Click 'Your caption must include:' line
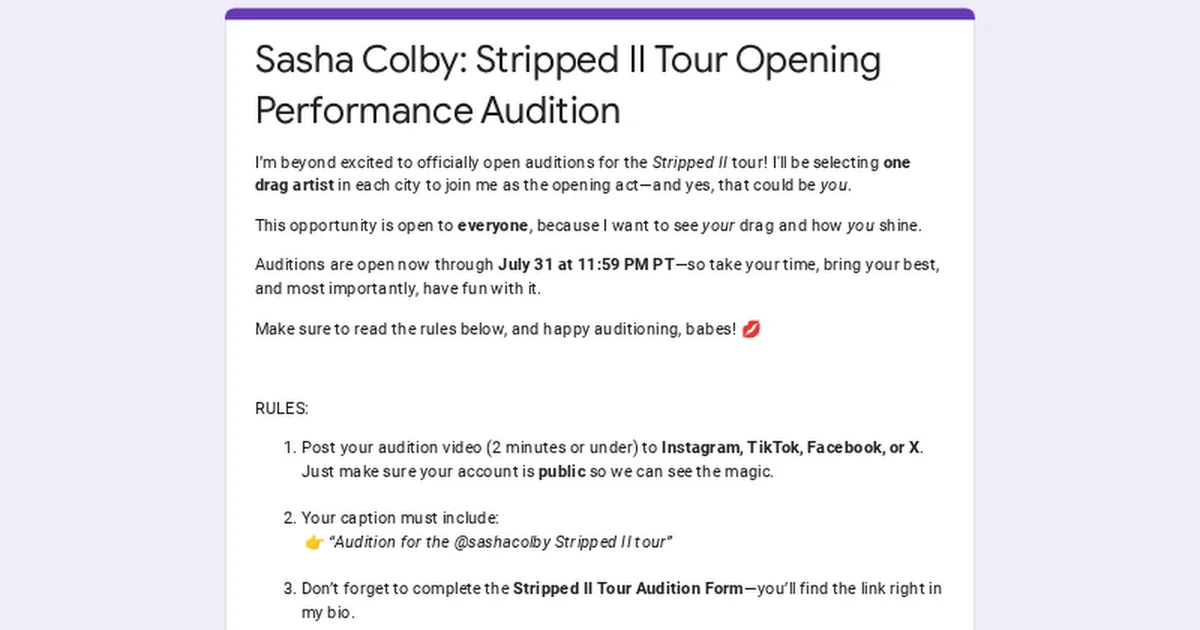The height and width of the screenshot is (630, 1200). 400,518
